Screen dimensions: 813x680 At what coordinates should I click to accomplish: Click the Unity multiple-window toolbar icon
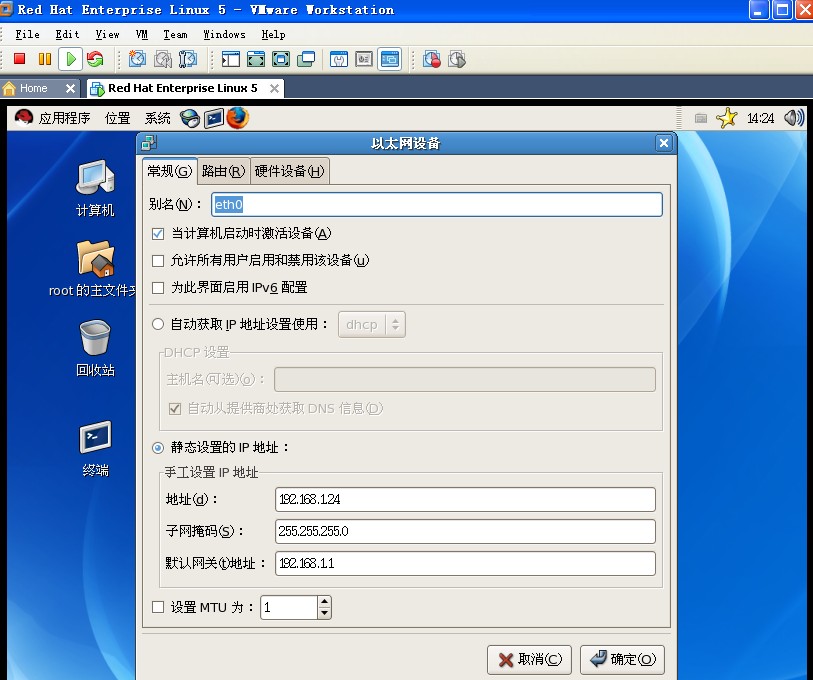click(306, 59)
